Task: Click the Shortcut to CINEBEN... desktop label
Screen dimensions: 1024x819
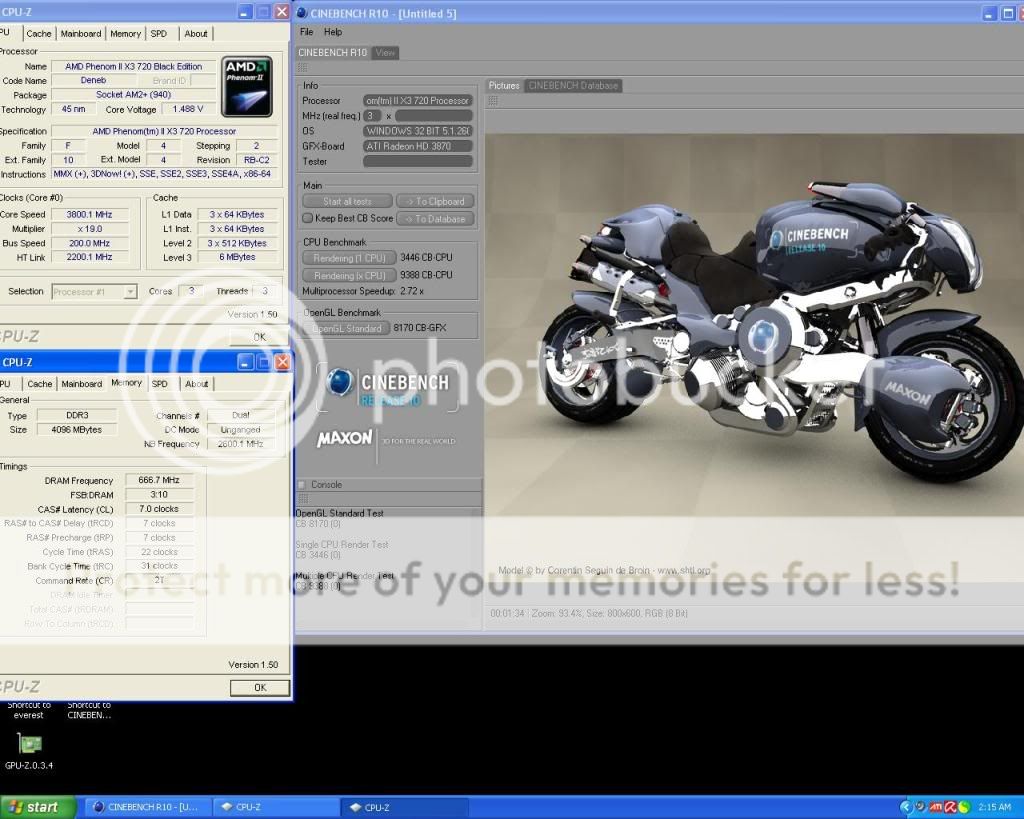Action: (89, 710)
